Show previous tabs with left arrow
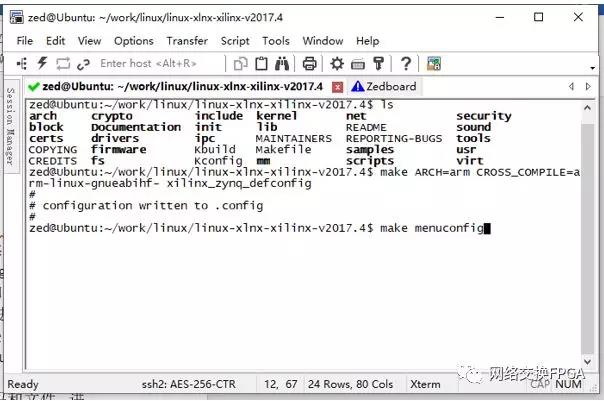This screenshot has width=604, height=401. click(x=571, y=87)
